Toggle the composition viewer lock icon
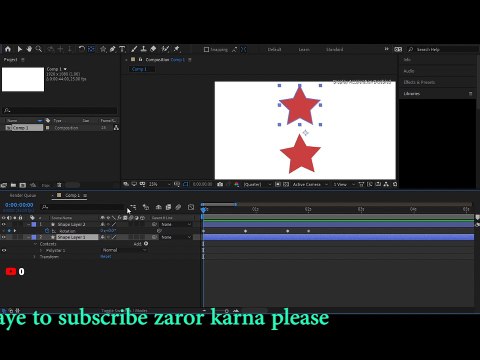480x360 pixels. click(140, 59)
